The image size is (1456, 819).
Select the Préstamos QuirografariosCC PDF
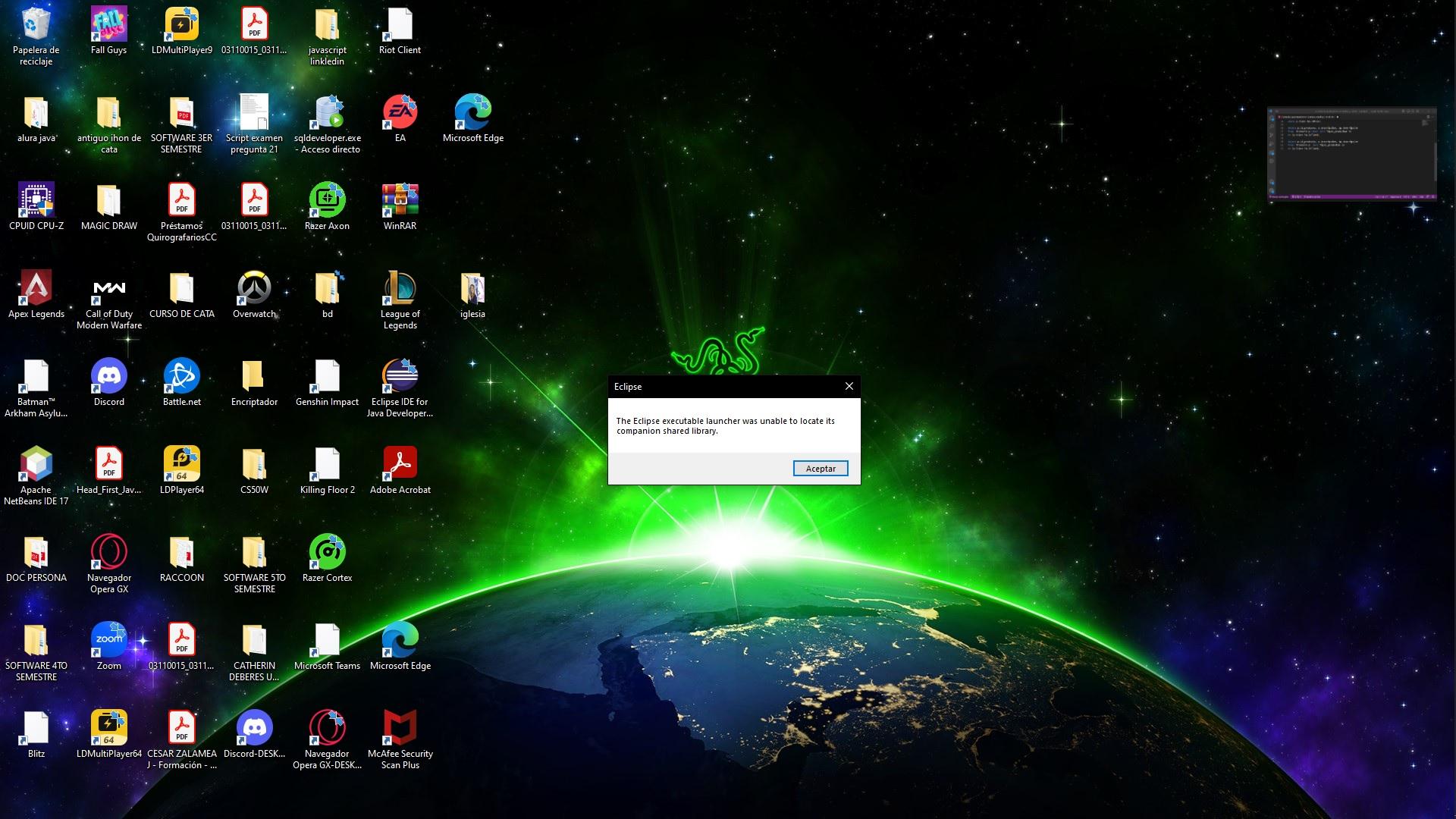pyautogui.click(x=181, y=211)
